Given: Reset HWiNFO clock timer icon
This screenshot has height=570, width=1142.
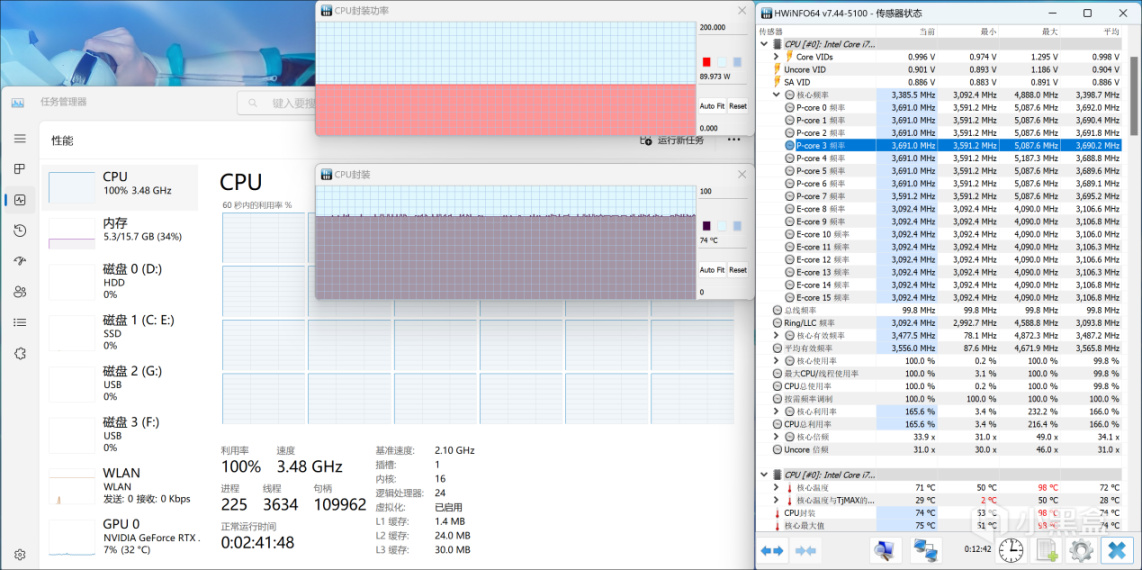Looking at the screenshot, I should (x=1010, y=550).
